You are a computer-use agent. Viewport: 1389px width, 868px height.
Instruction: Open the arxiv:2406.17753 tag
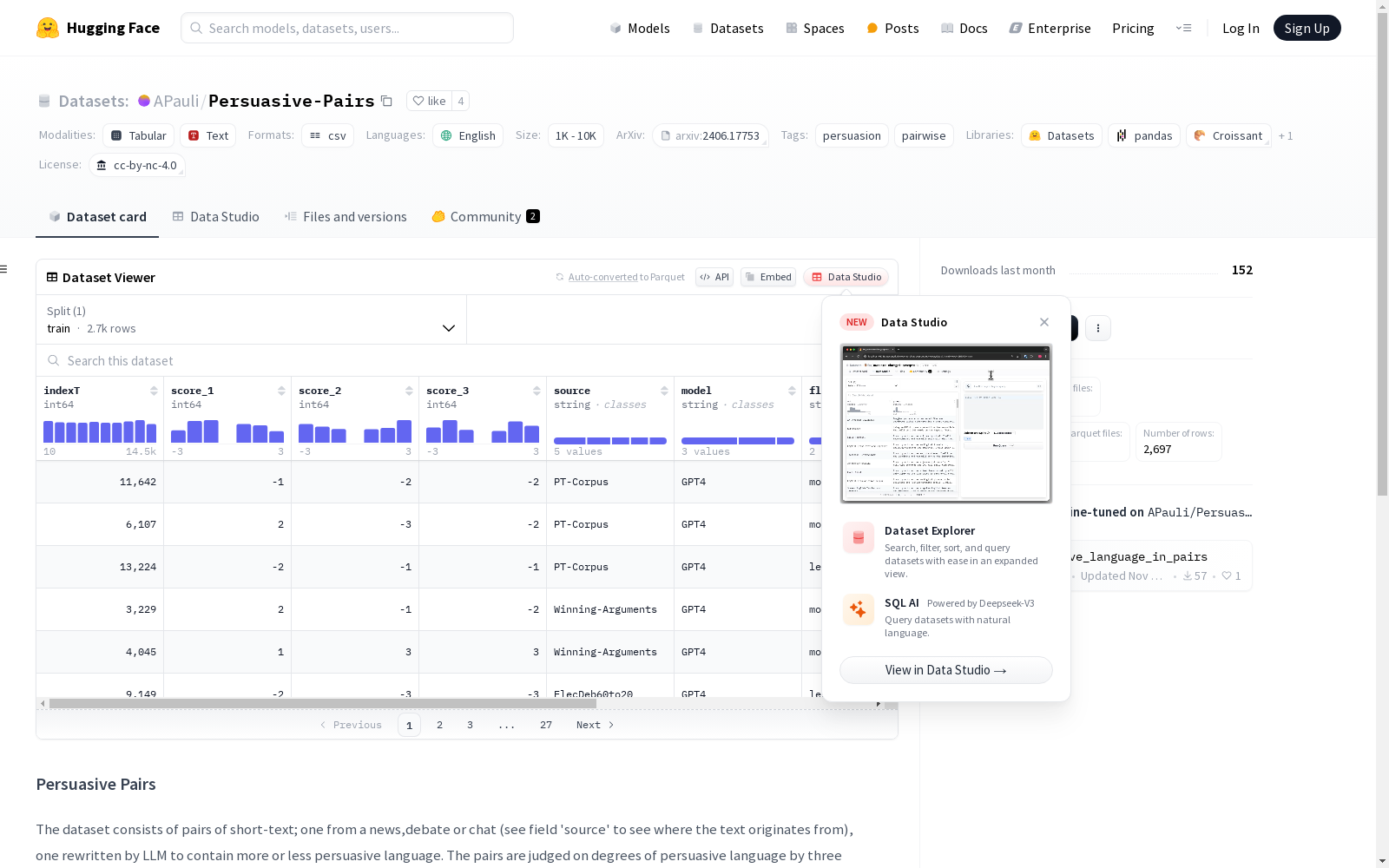pyautogui.click(x=710, y=135)
